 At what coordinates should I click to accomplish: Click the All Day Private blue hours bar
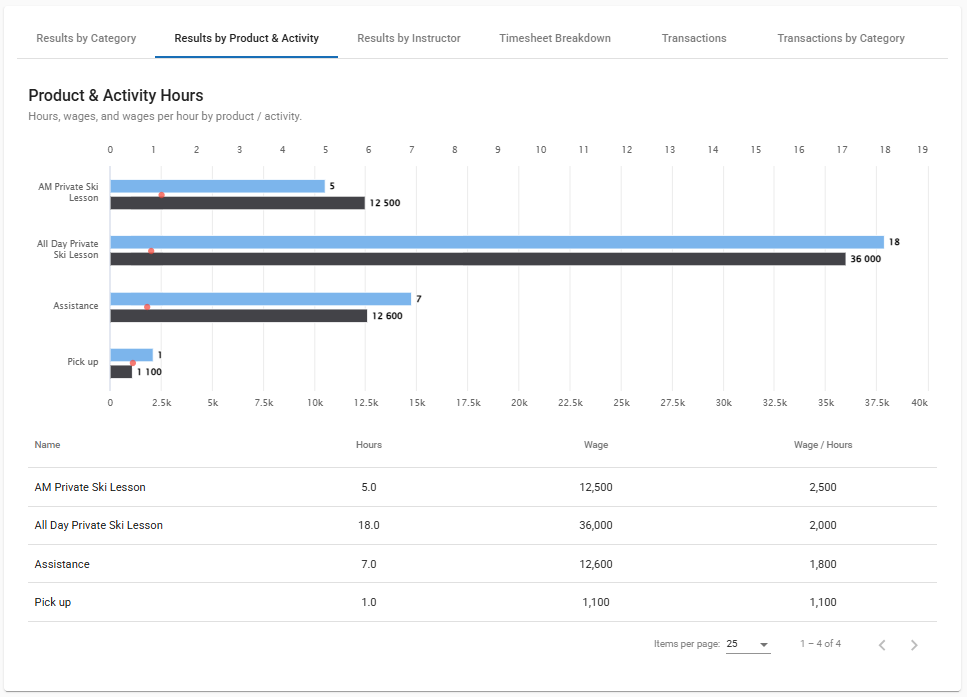[x=496, y=242]
